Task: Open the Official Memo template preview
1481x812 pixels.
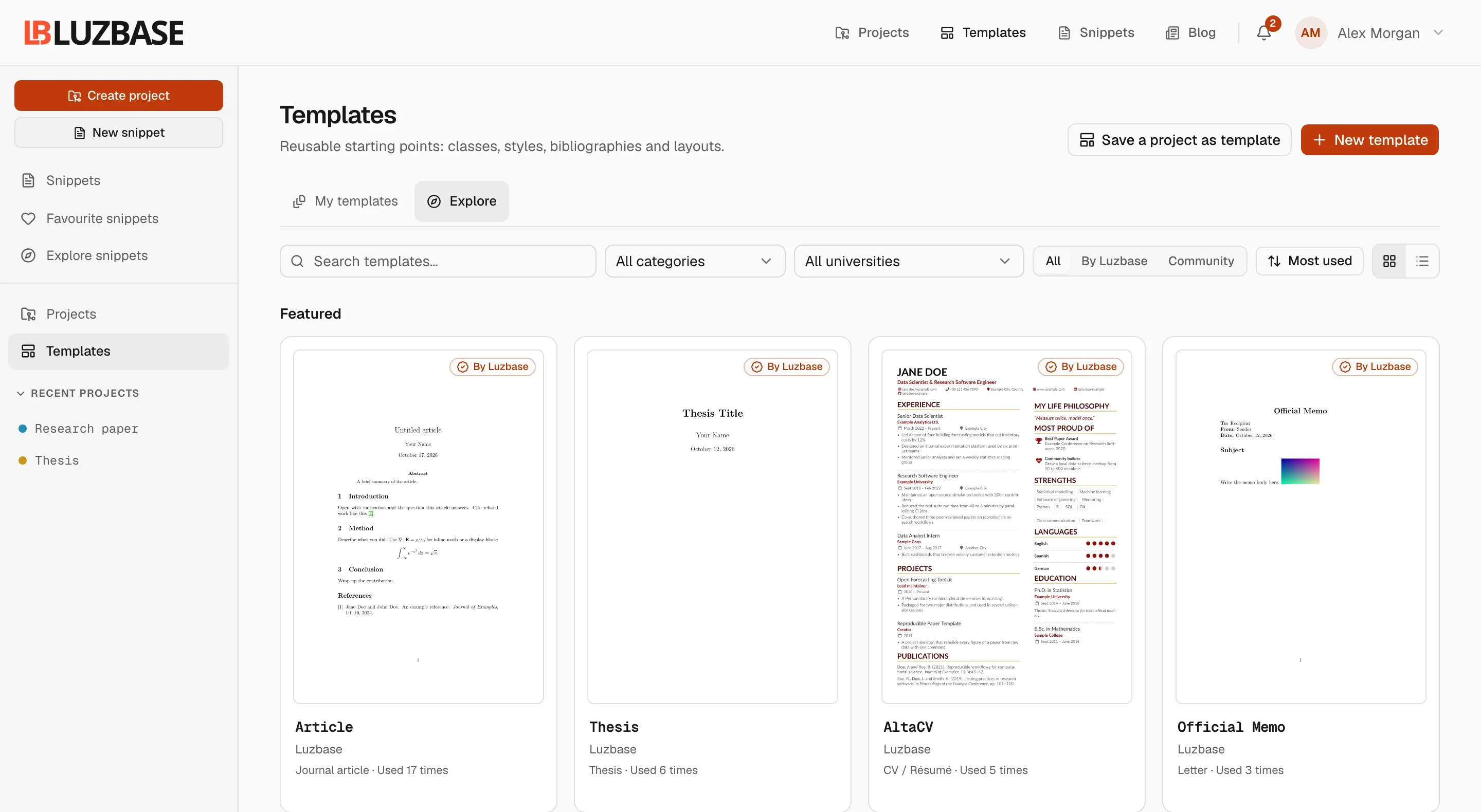Action: click(1301, 526)
